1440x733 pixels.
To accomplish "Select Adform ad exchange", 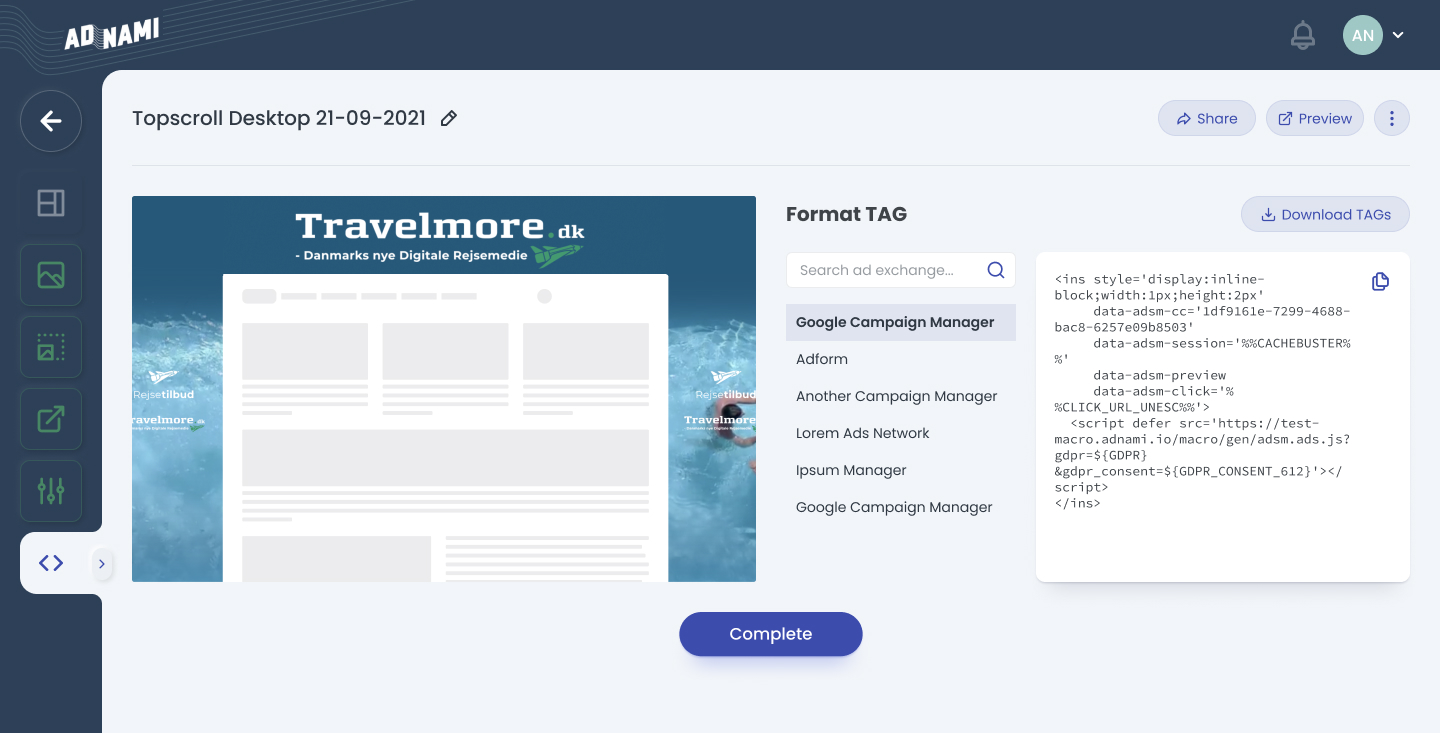I will pyautogui.click(x=822, y=359).
